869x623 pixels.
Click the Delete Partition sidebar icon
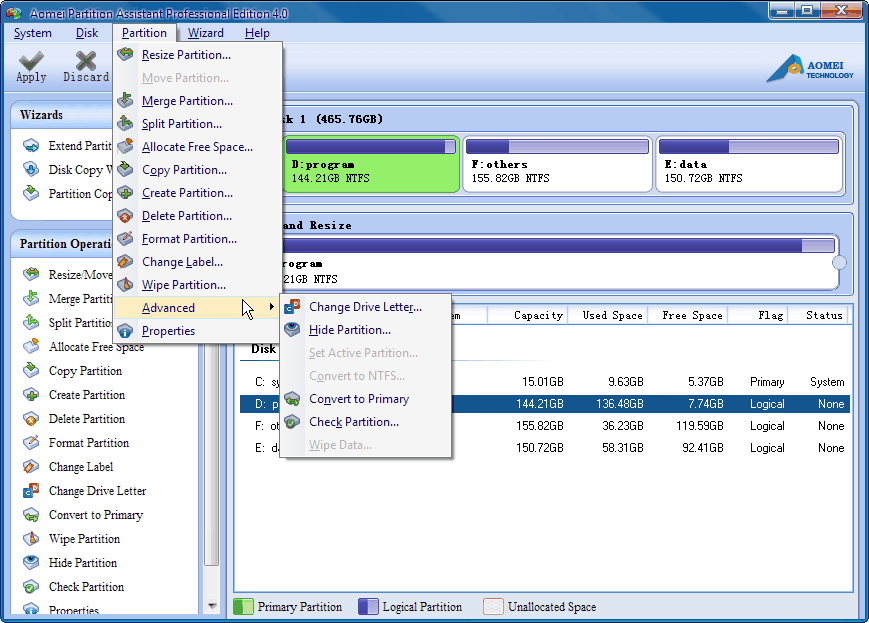click(28, 418)
